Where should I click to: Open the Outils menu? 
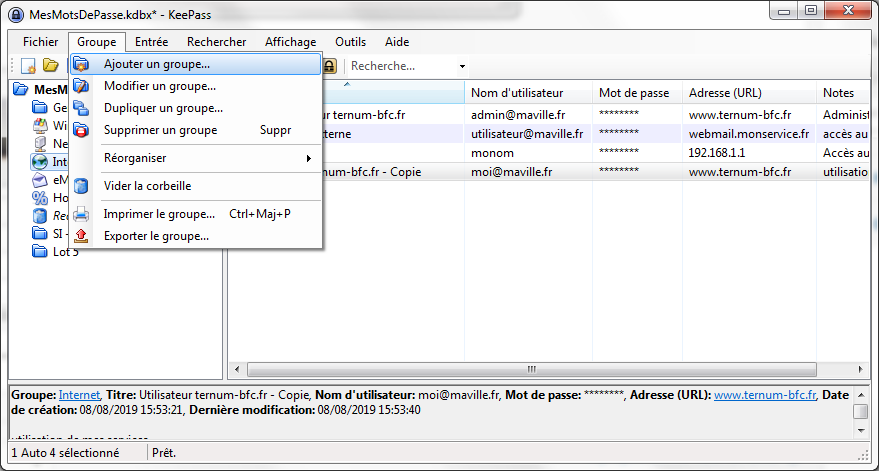[x=350, y=42]
